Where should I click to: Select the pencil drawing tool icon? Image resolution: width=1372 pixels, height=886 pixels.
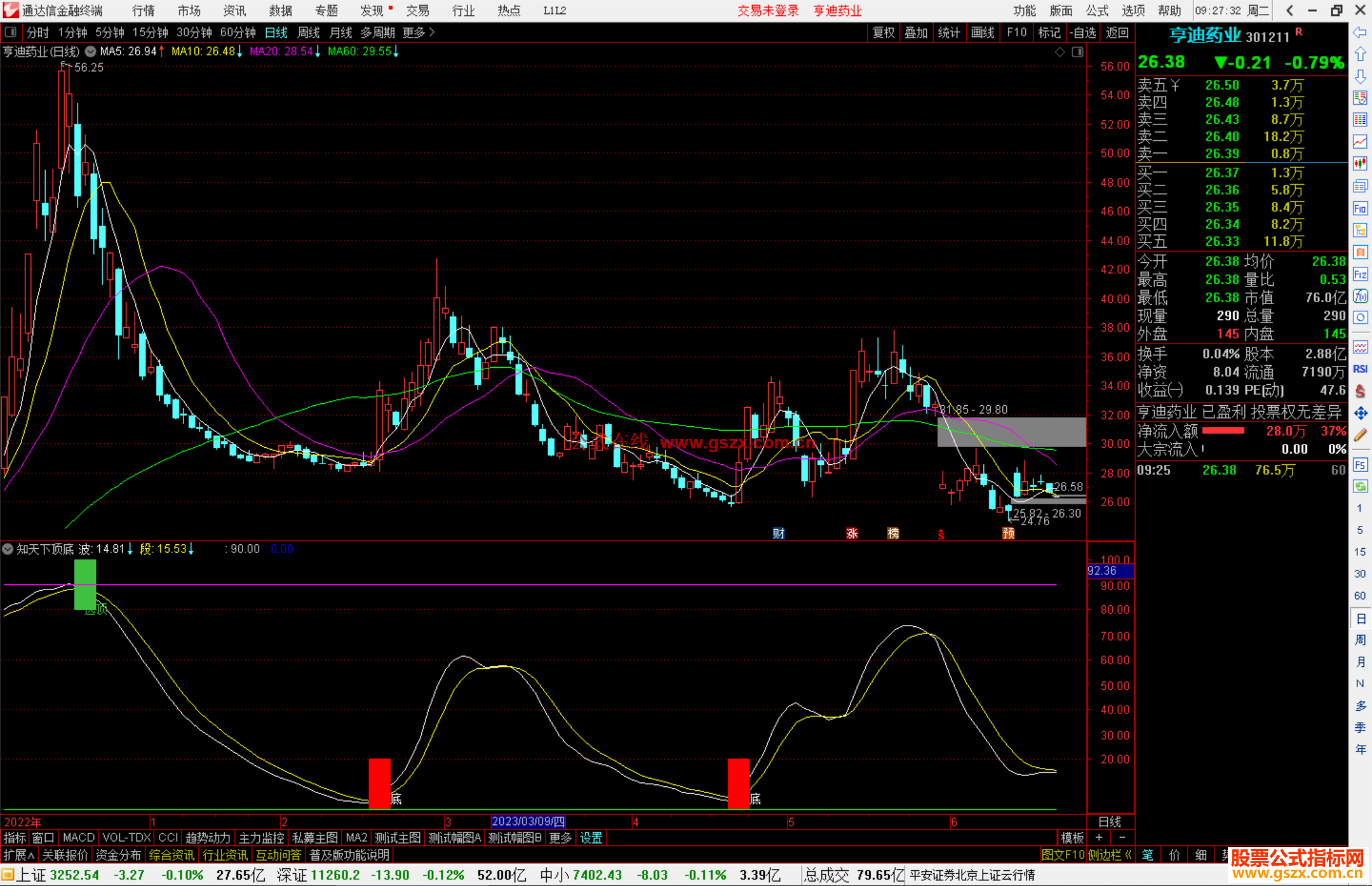pyautogui.click(x=1360, y=435)
